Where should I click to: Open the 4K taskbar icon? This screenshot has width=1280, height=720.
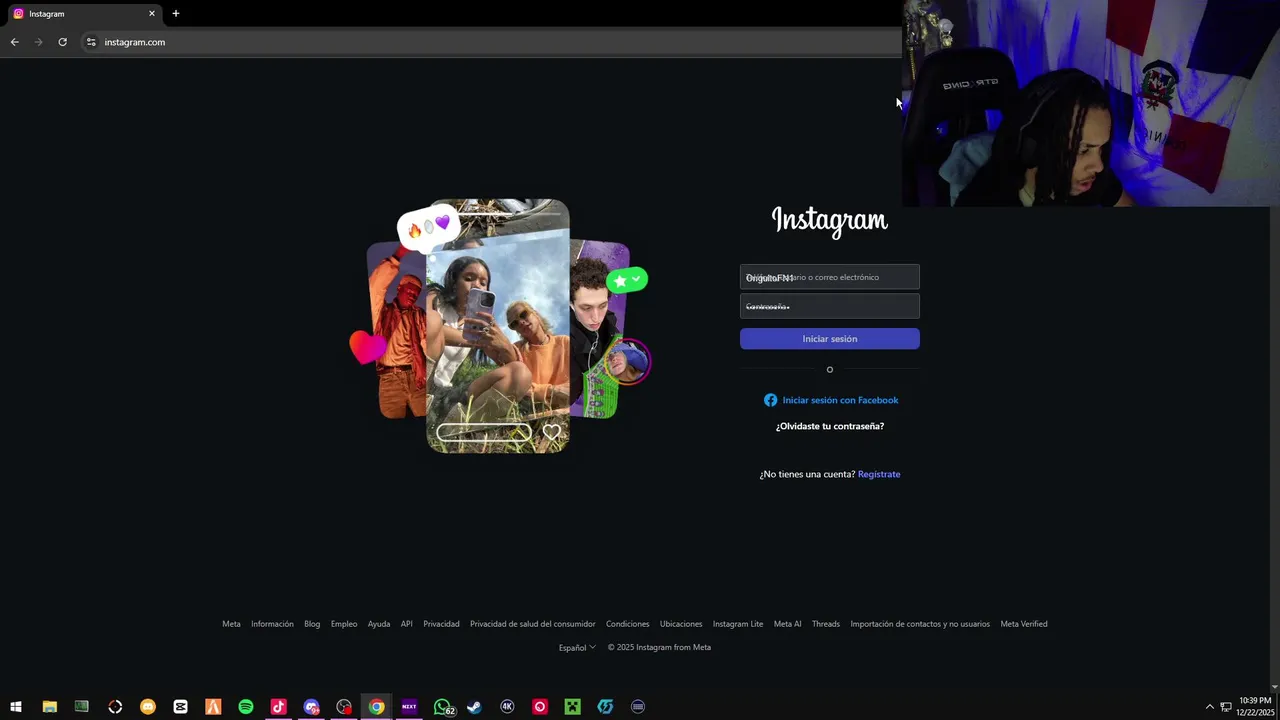click(x=507, y=707)
